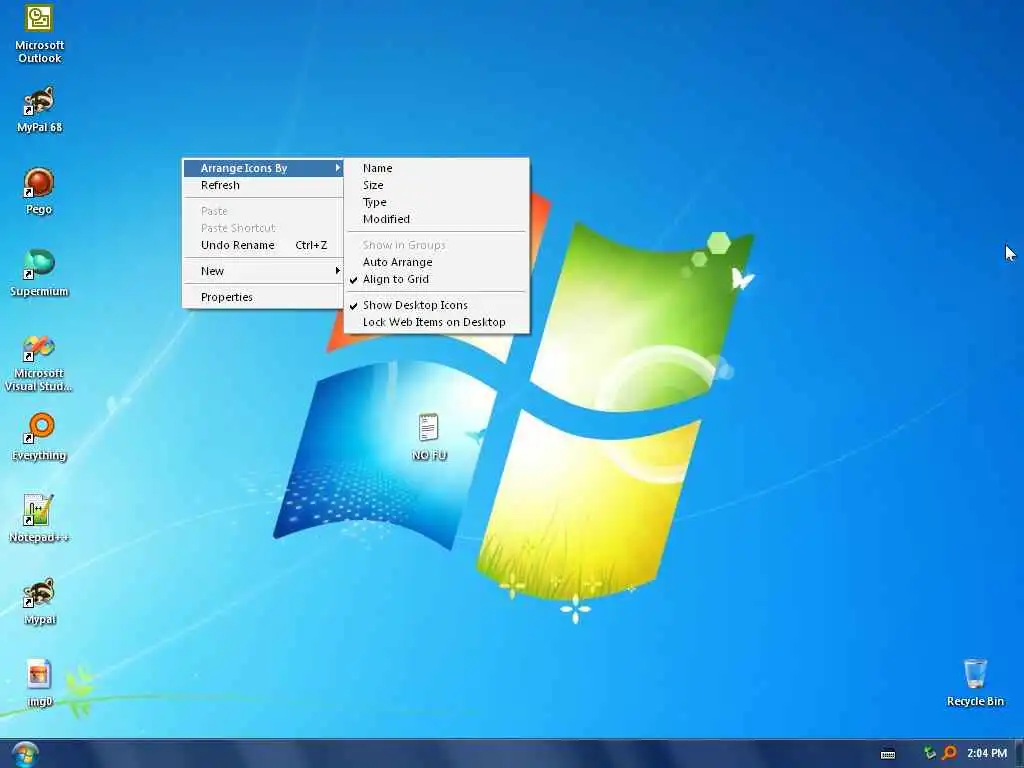Click the Show Desktop strip beside clock
Viewport: 1024px width, 768px height.
click(1019, 754)
